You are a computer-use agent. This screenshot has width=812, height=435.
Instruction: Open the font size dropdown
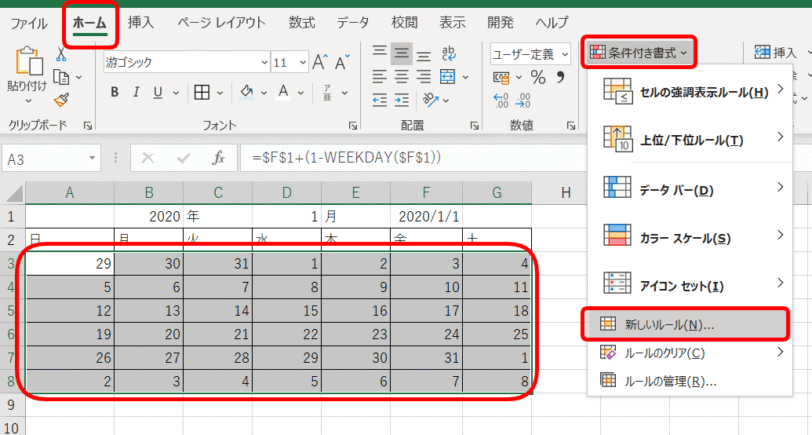tap(303, 63)
